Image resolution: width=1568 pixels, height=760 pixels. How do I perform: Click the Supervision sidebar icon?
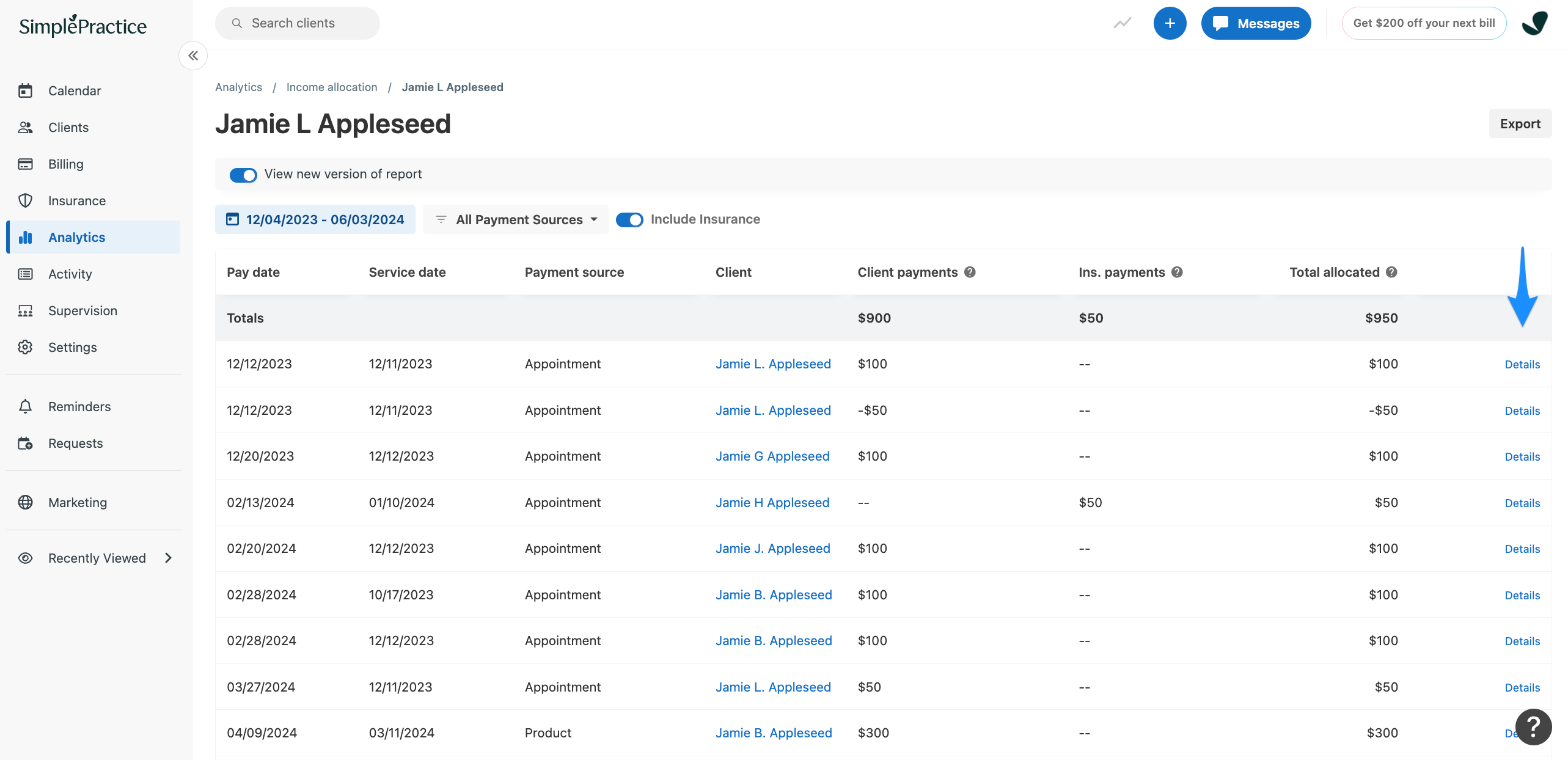pyautogui.click(x=25, y=310)
